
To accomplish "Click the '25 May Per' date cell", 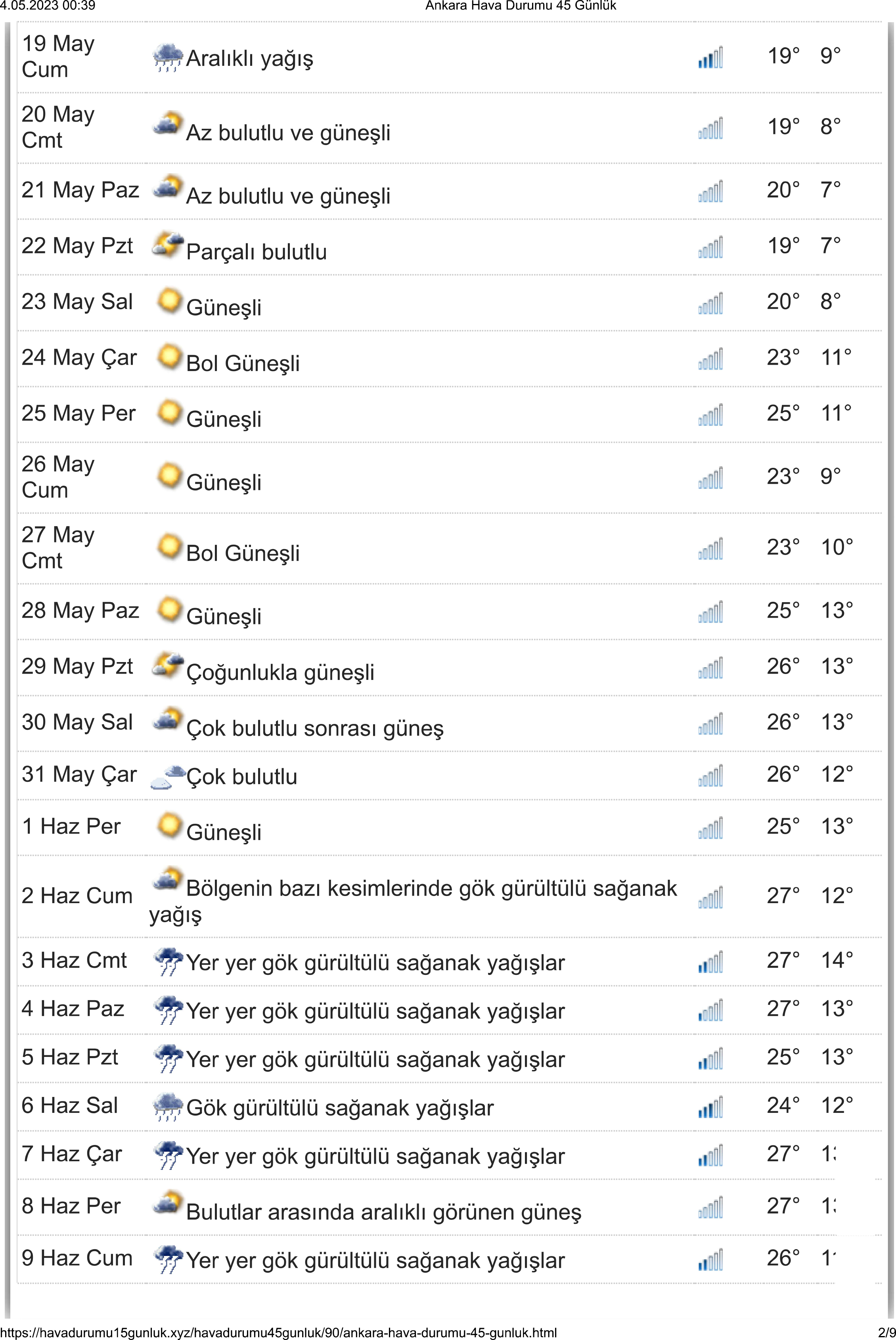I will tap(78, 413).
